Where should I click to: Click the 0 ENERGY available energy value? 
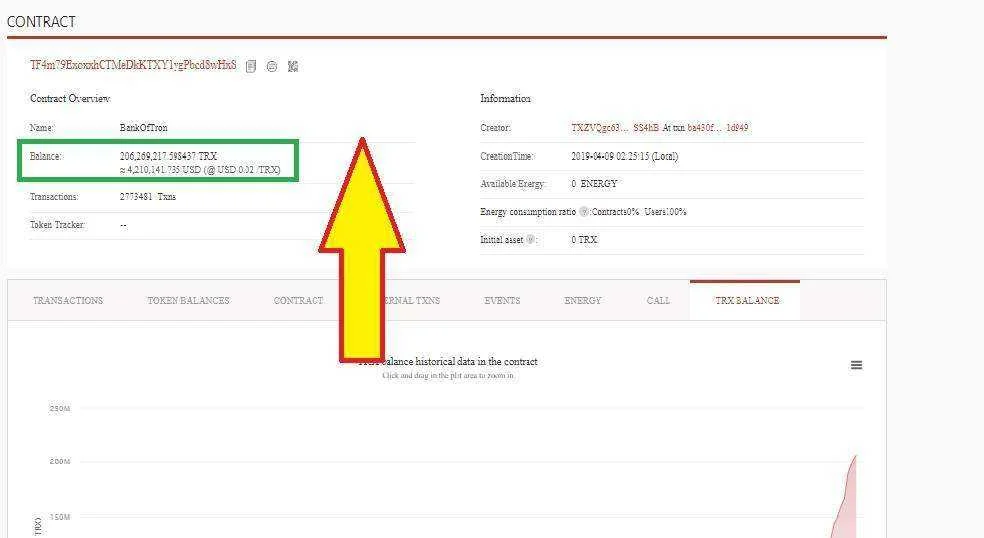[594, 184]
